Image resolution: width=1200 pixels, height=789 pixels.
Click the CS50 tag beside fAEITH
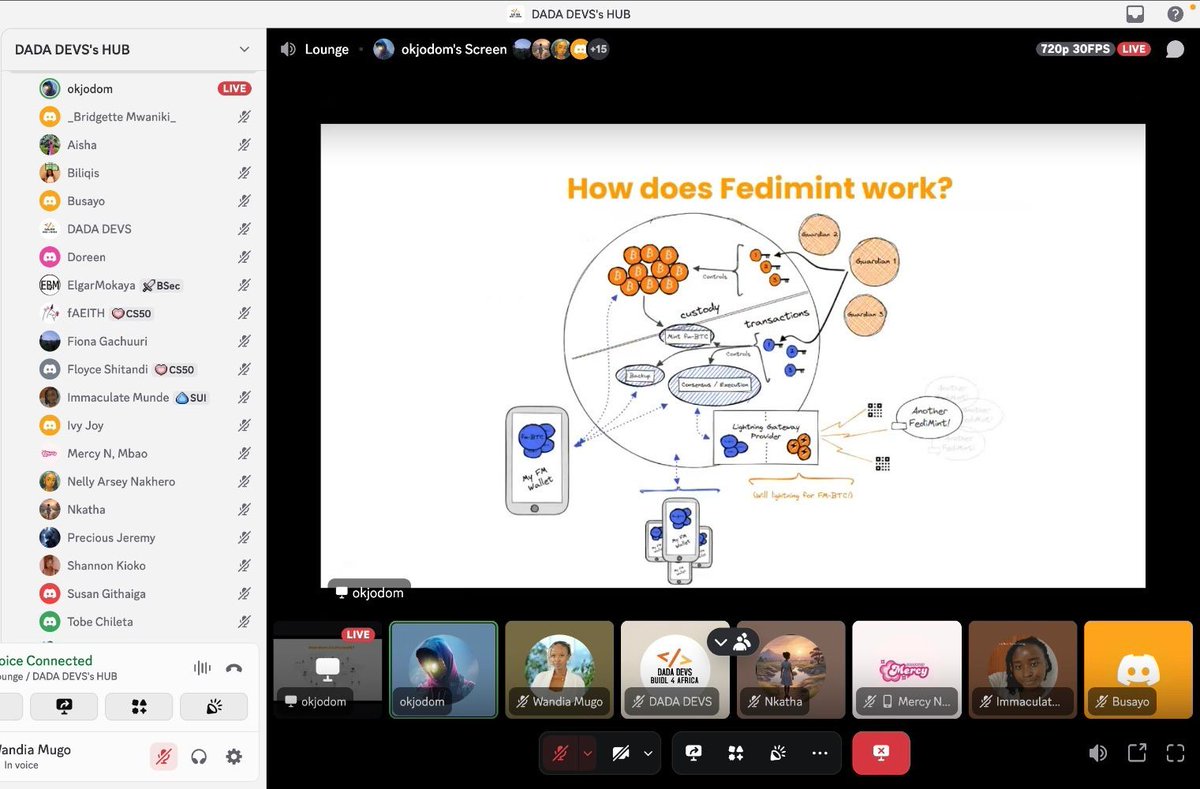click(x=131, y=313)
